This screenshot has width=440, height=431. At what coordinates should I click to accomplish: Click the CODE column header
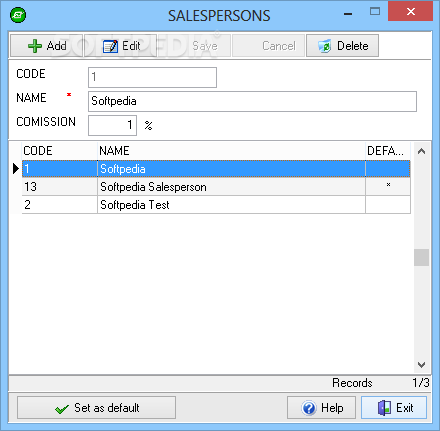(x=60, y=151)
